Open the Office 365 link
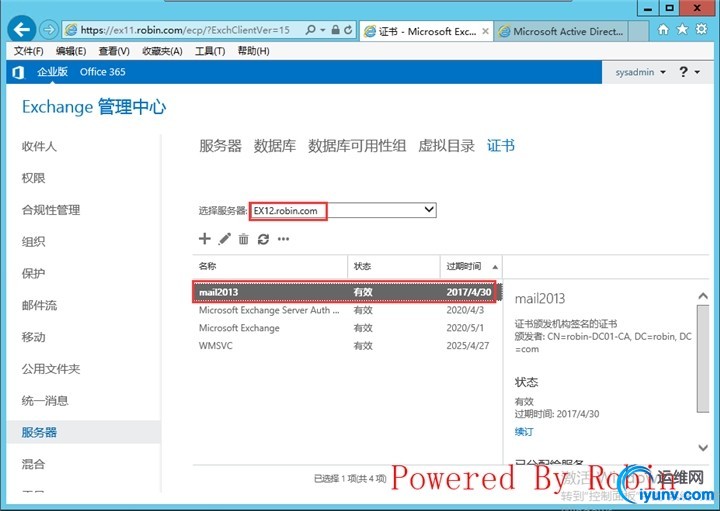The width and height of the screenshot is (720, 511). click(x=102, y=72)
